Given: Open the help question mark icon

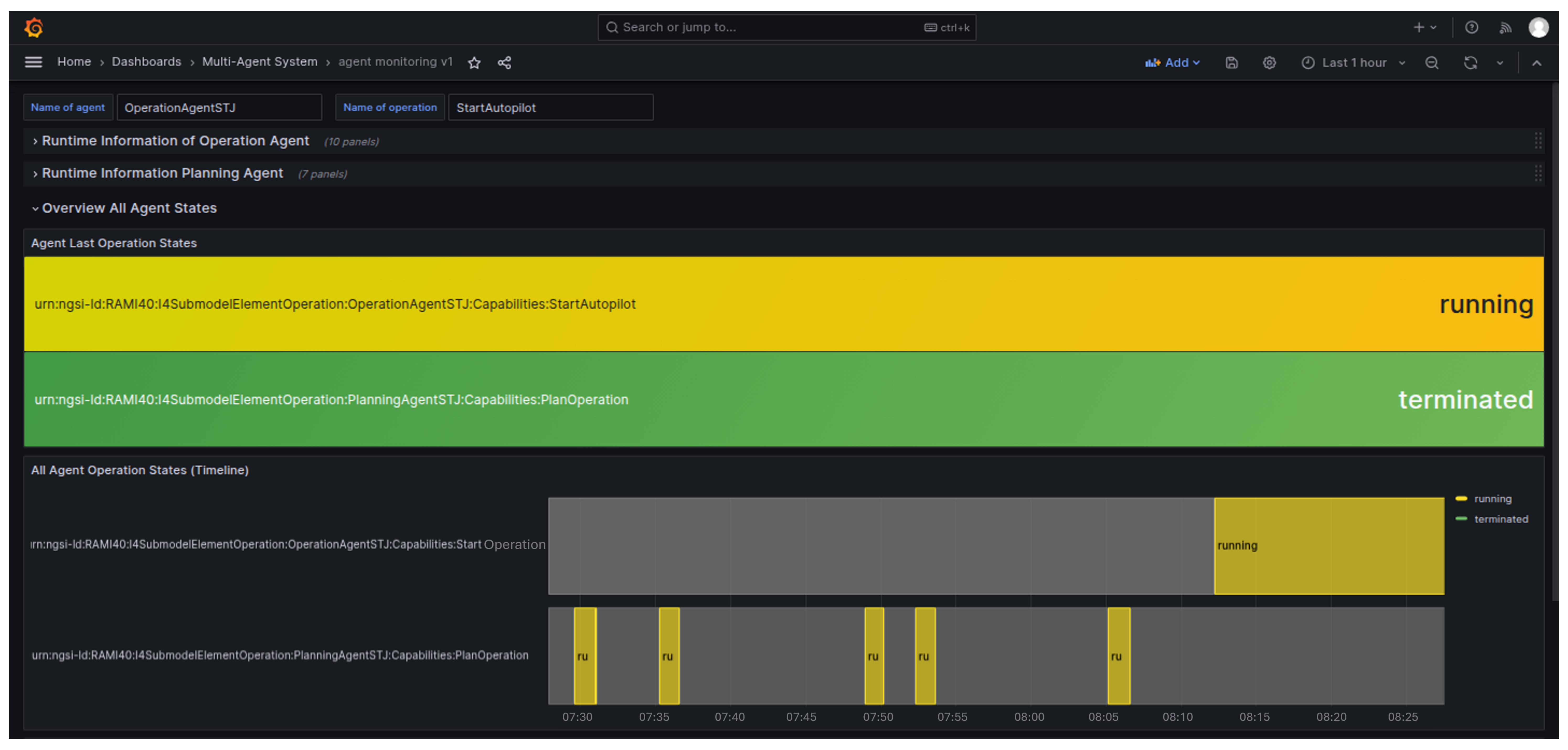Looking at the screenshot, I should [1472, 27].
